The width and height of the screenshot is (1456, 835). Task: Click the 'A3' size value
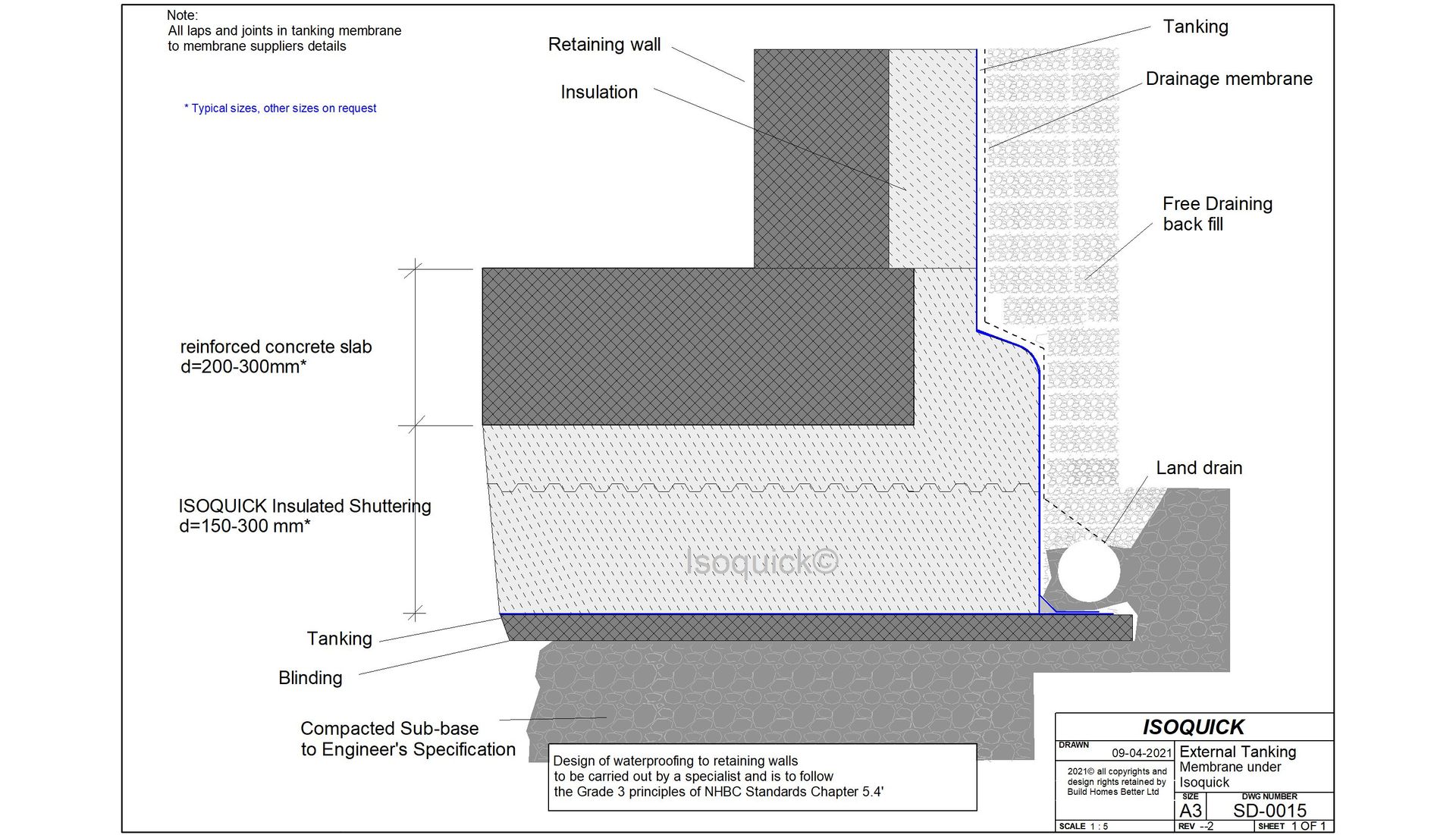point(1191,810)
